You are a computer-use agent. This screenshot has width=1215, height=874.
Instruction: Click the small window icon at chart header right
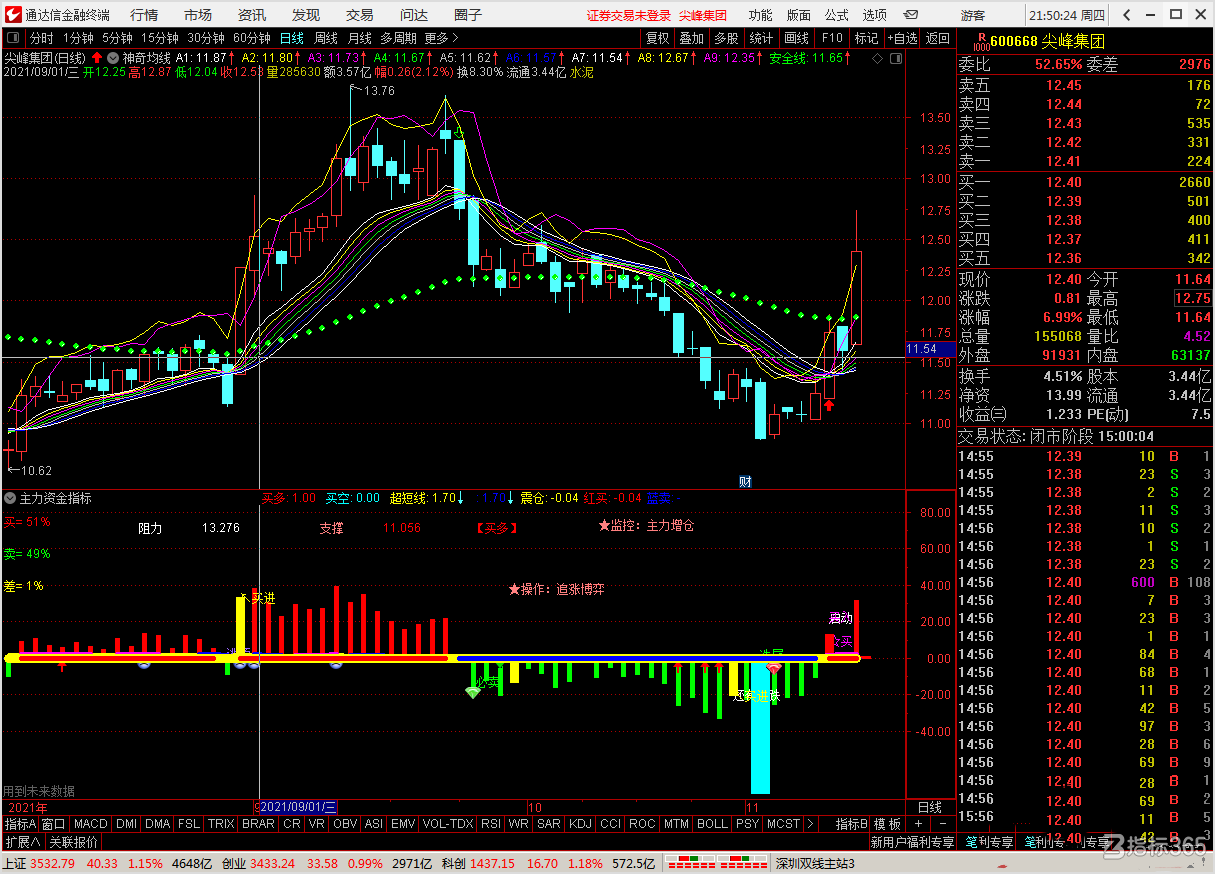(894, 59)
